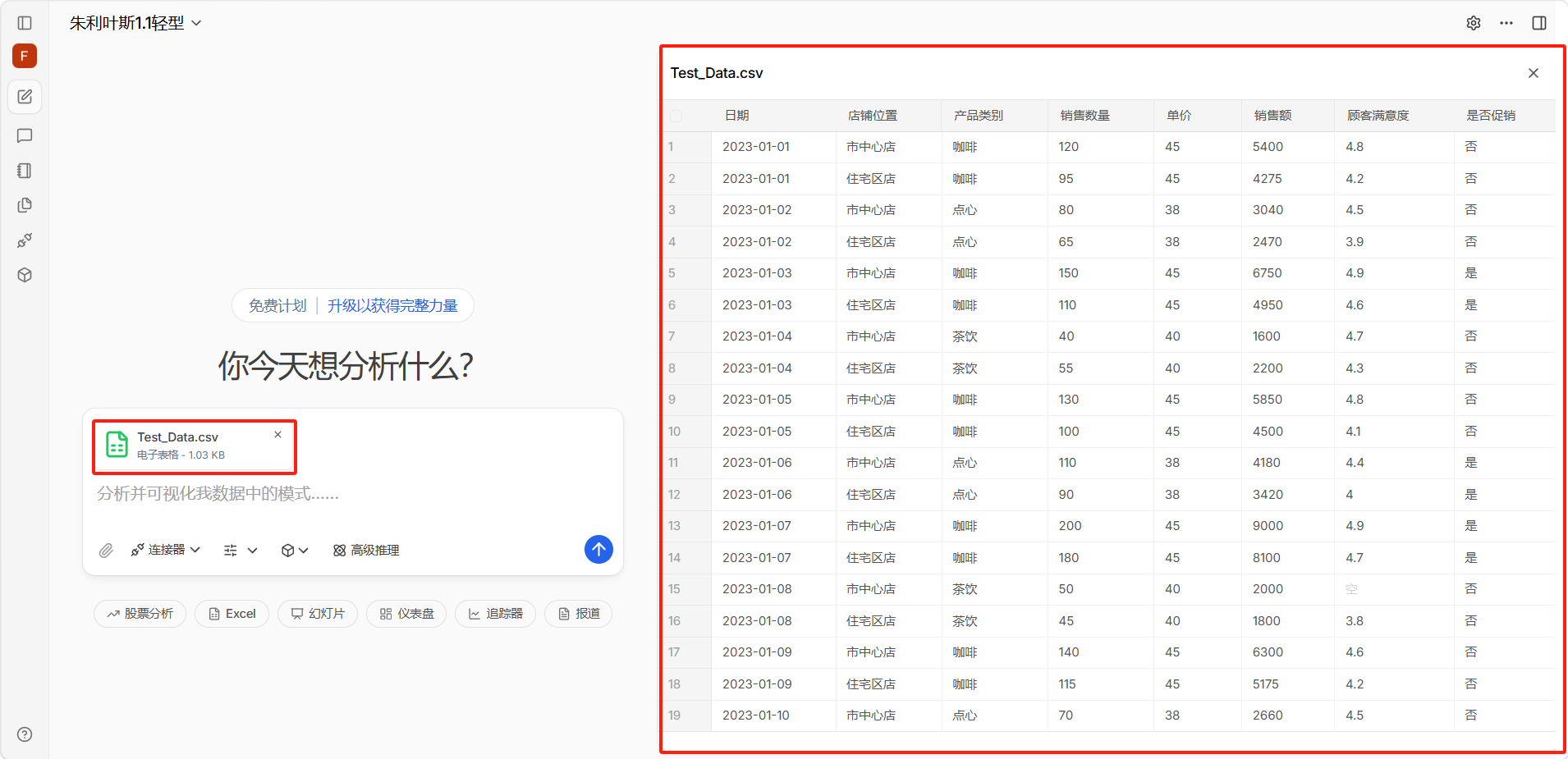Follow the 升级以获得完整力量 upgrade link
The width and height of the screenshot is (1568, 759).
click(x=392, y=306)
